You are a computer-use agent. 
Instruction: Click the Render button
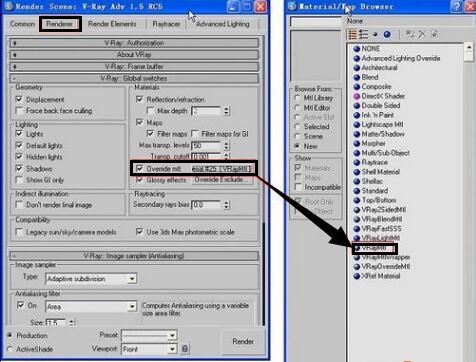coord(243,342)
